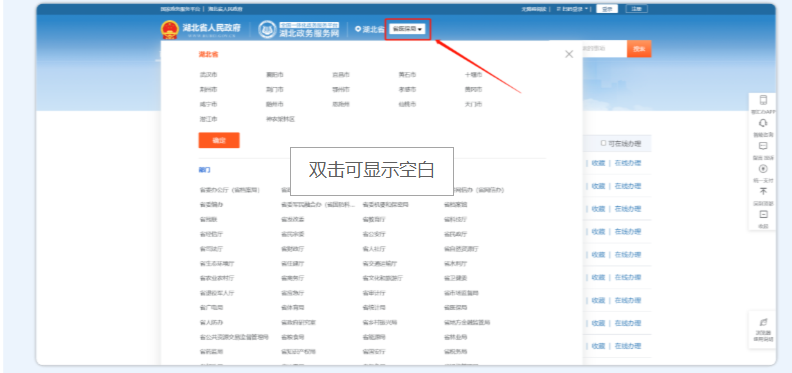Click the Hubei 政务服务网 round logo
This screenshot has height=373, width=792.
[267, 29]
